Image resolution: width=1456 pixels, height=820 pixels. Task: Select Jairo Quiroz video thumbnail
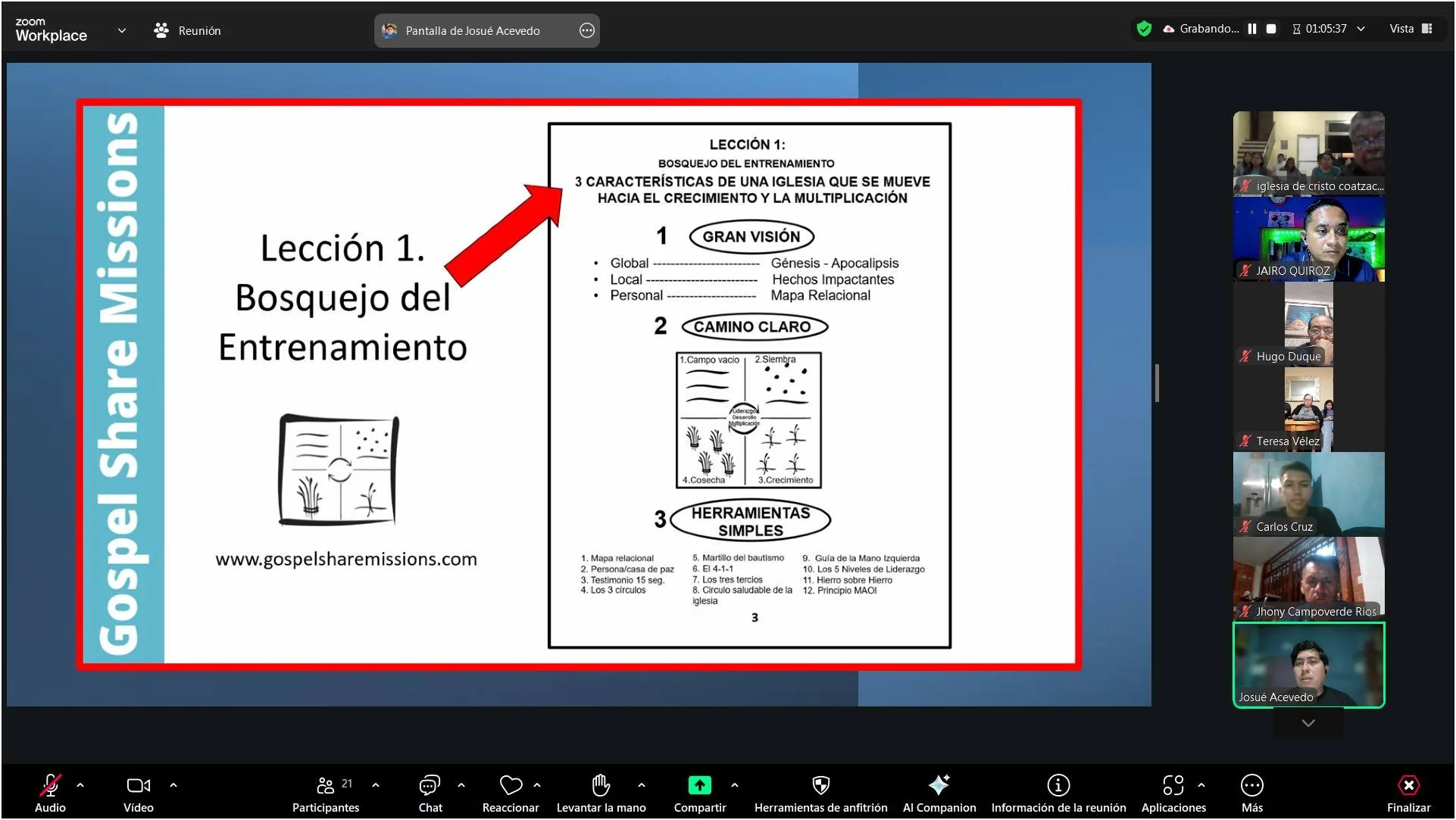(x=1308, y=239)
